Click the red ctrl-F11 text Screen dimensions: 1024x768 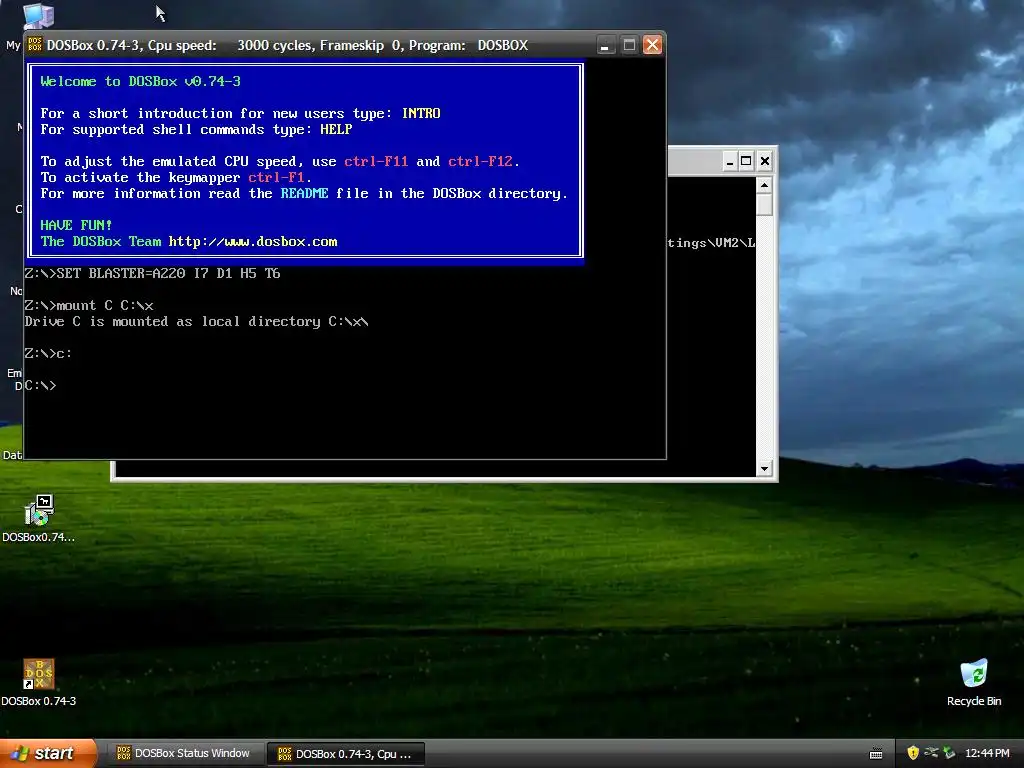[x=376, y=161]
